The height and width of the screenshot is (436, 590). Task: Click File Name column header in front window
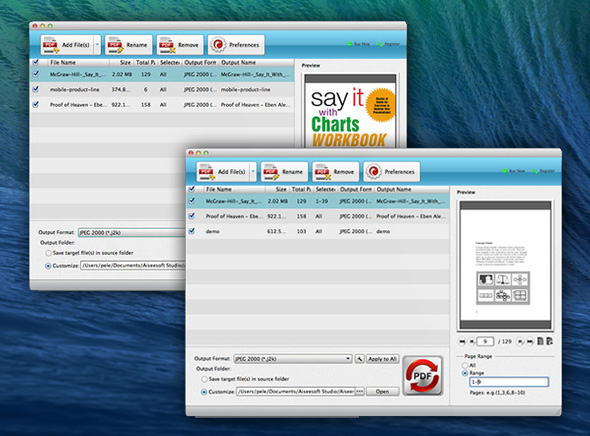click(x=233, y=189)
